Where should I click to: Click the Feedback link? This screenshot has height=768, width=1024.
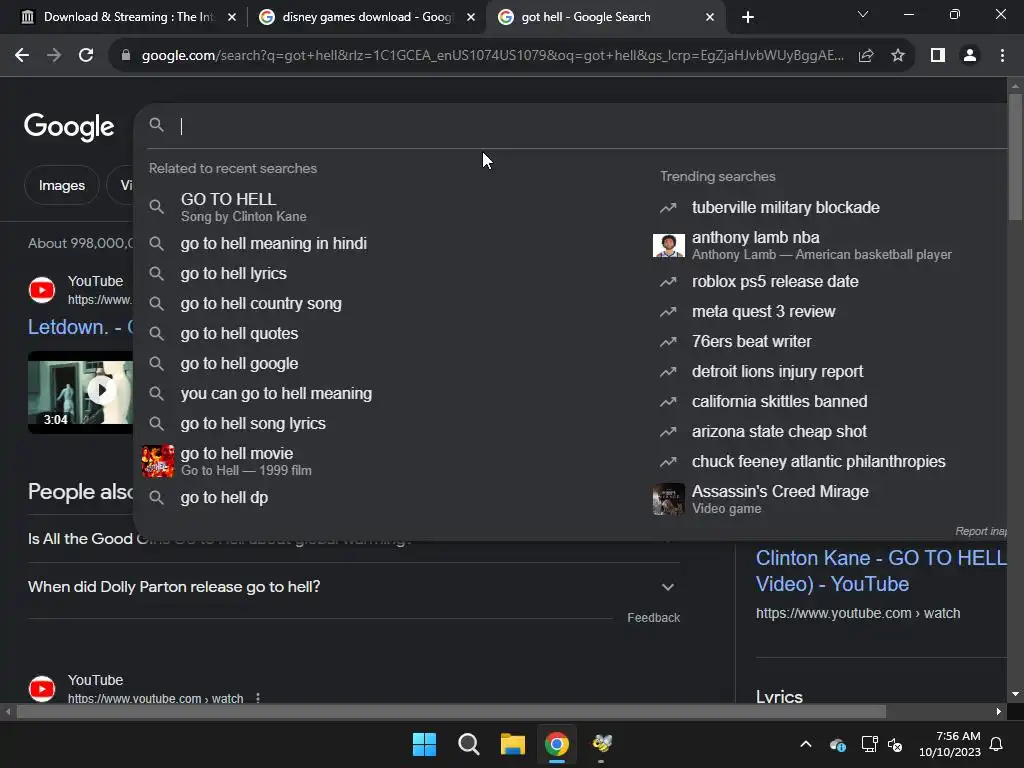tap(653, 618)
